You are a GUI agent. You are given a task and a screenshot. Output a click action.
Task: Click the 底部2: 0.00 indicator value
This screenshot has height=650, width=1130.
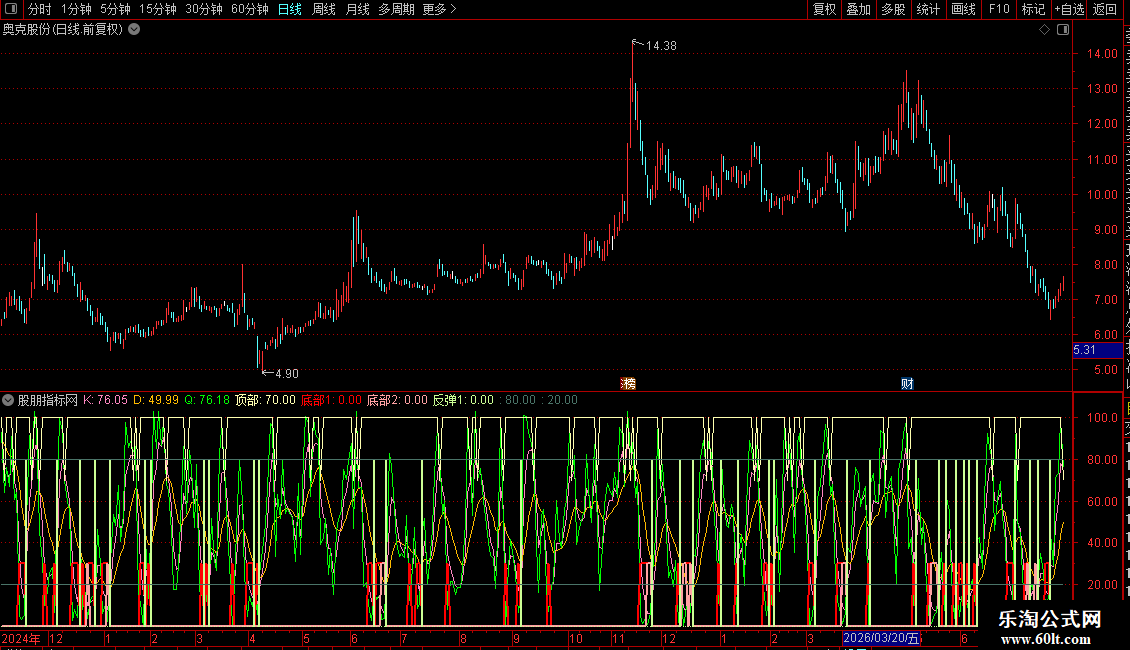[397, 400]
